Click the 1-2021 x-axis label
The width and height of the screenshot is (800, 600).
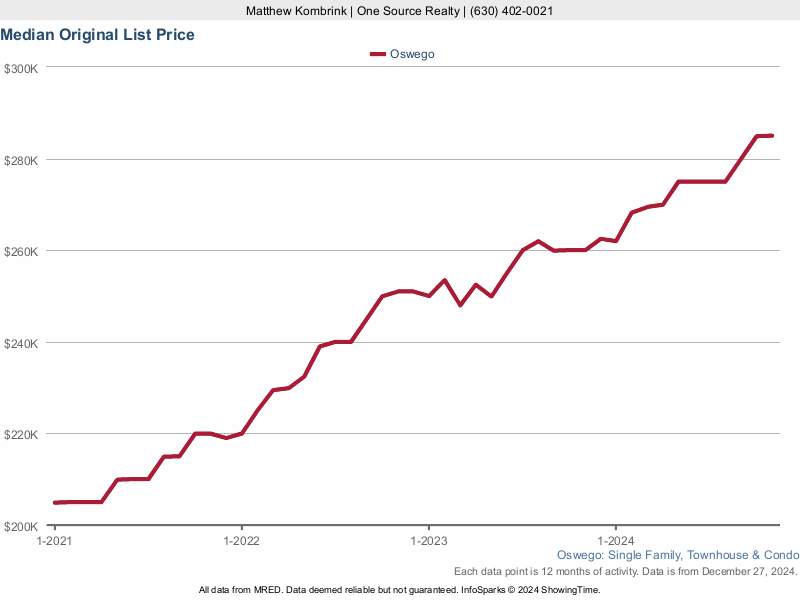pos(54,541)
